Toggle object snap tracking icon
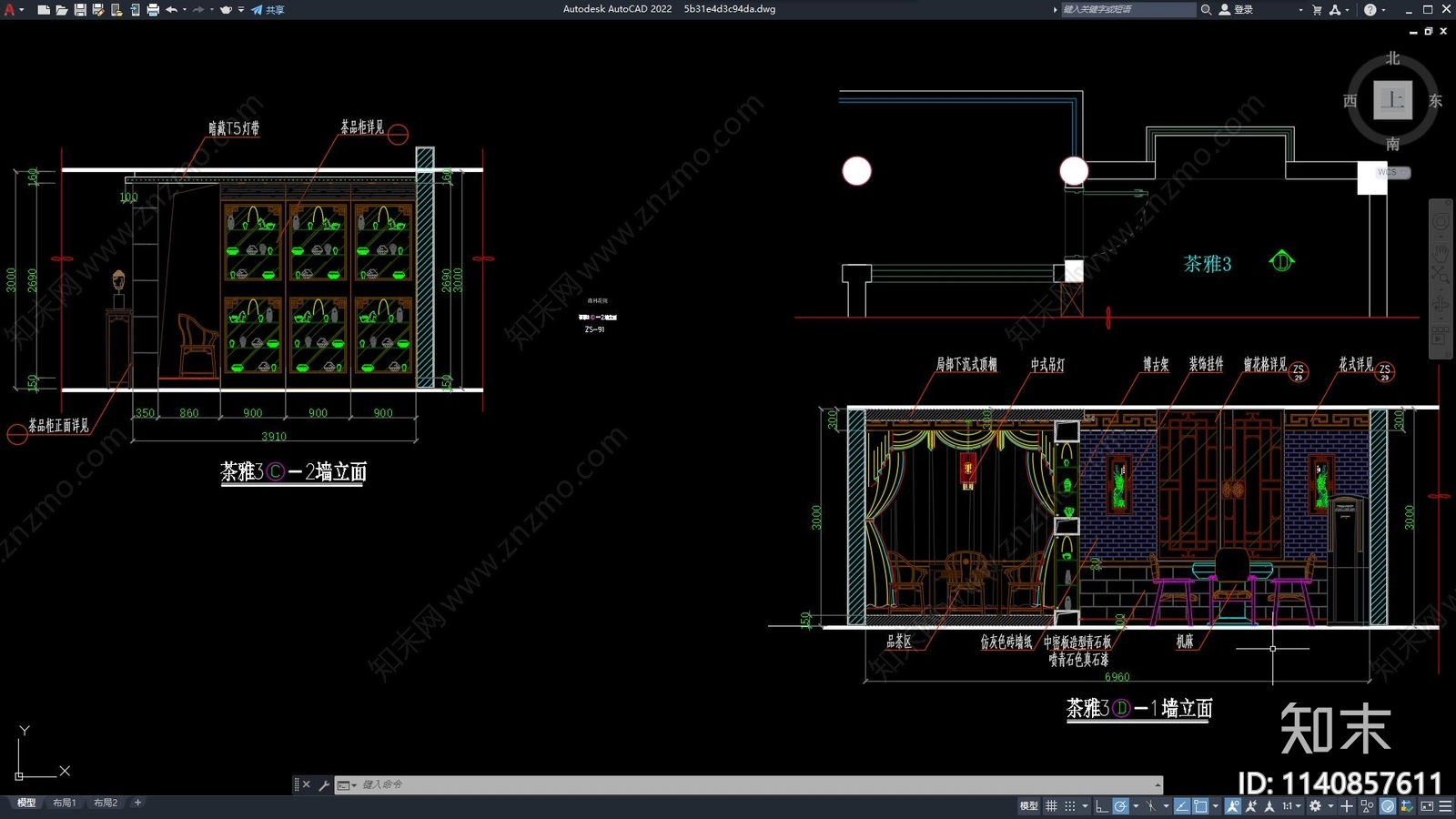The width and height of the screenshot is (1456, 819). (1181, 806)
